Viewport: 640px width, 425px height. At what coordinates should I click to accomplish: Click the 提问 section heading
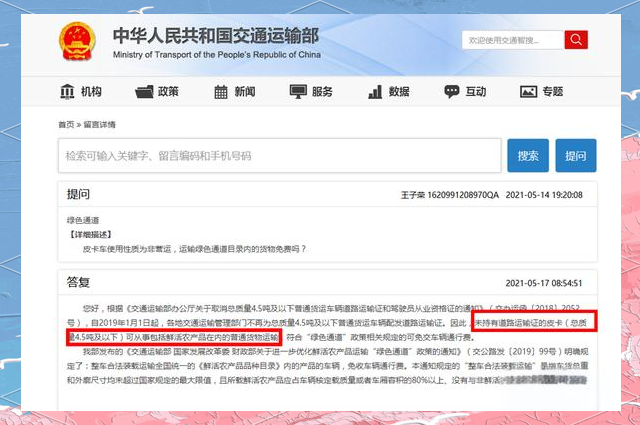pyautogui.click(x=78, y=194)
